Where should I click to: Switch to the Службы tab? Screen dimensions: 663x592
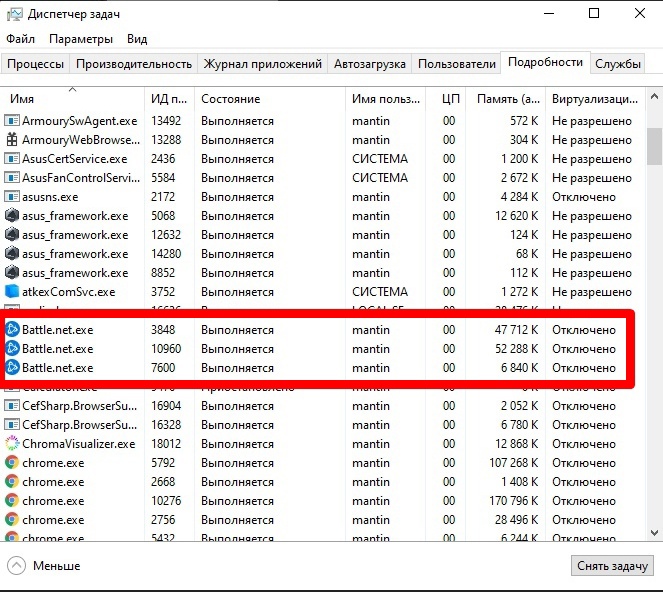(618, 64)
